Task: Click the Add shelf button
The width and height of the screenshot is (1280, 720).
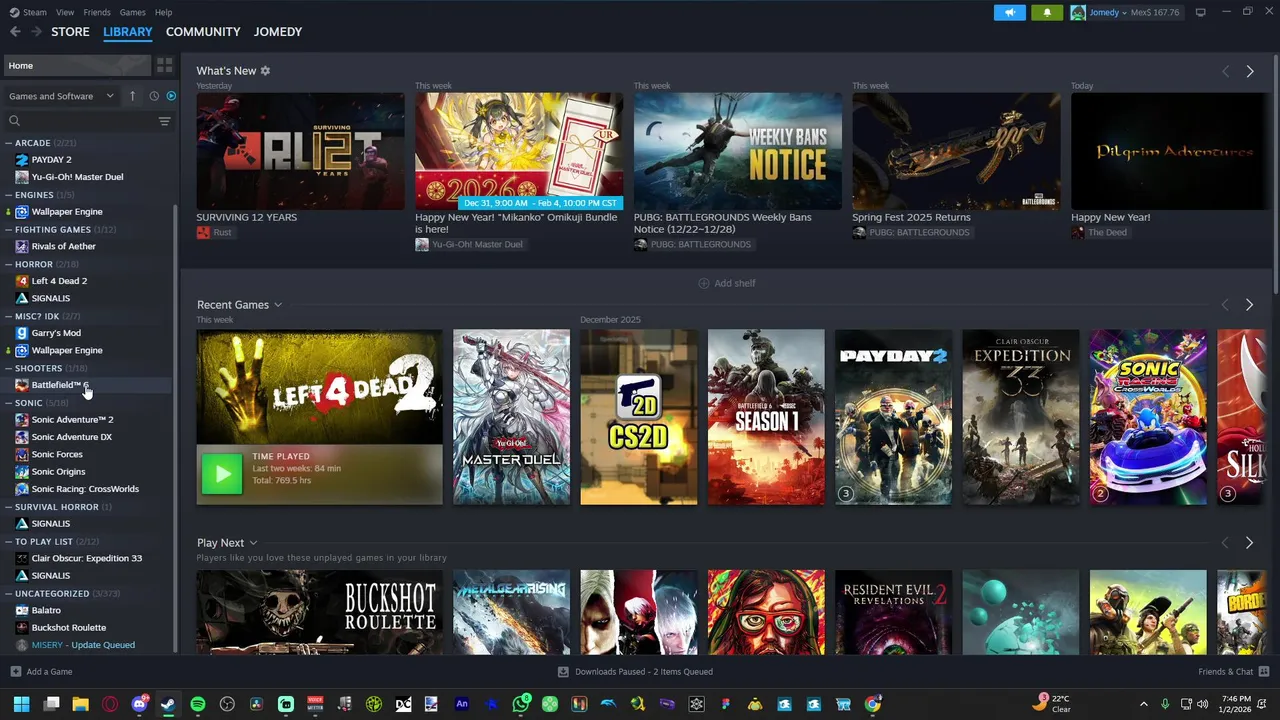Action: pos(727,283)
